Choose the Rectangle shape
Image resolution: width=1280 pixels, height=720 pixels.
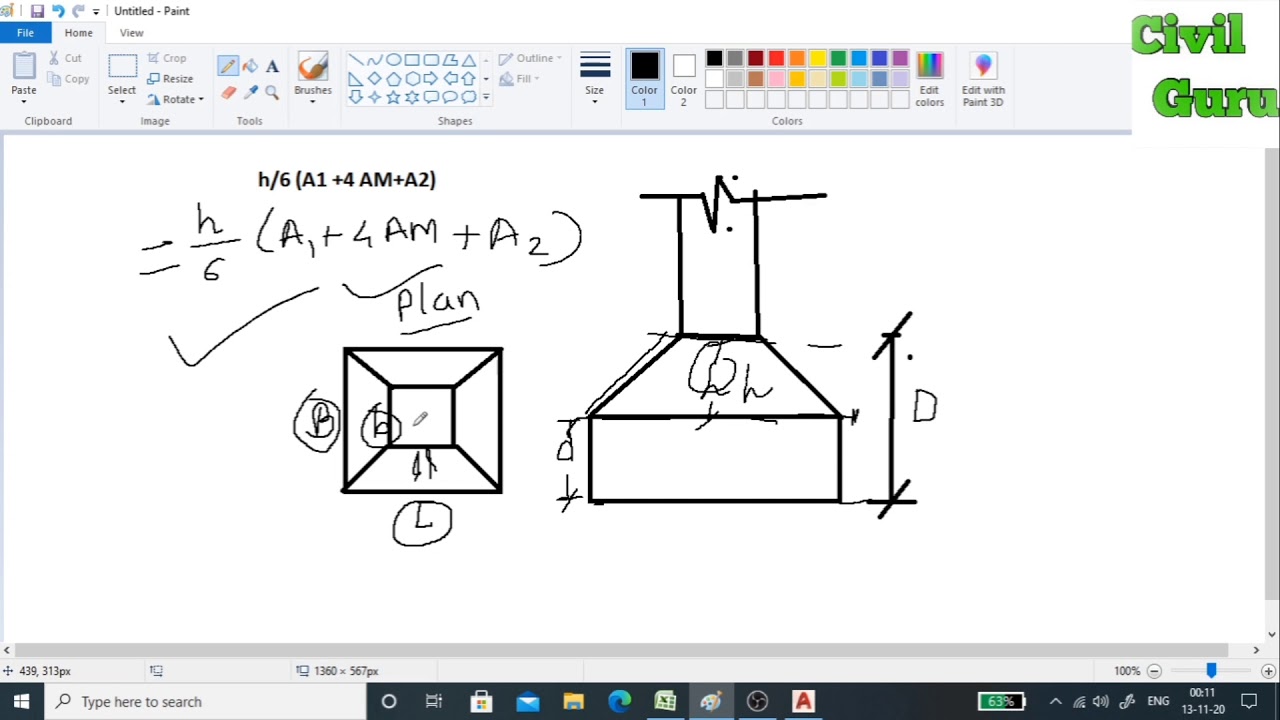click(412, 60)
